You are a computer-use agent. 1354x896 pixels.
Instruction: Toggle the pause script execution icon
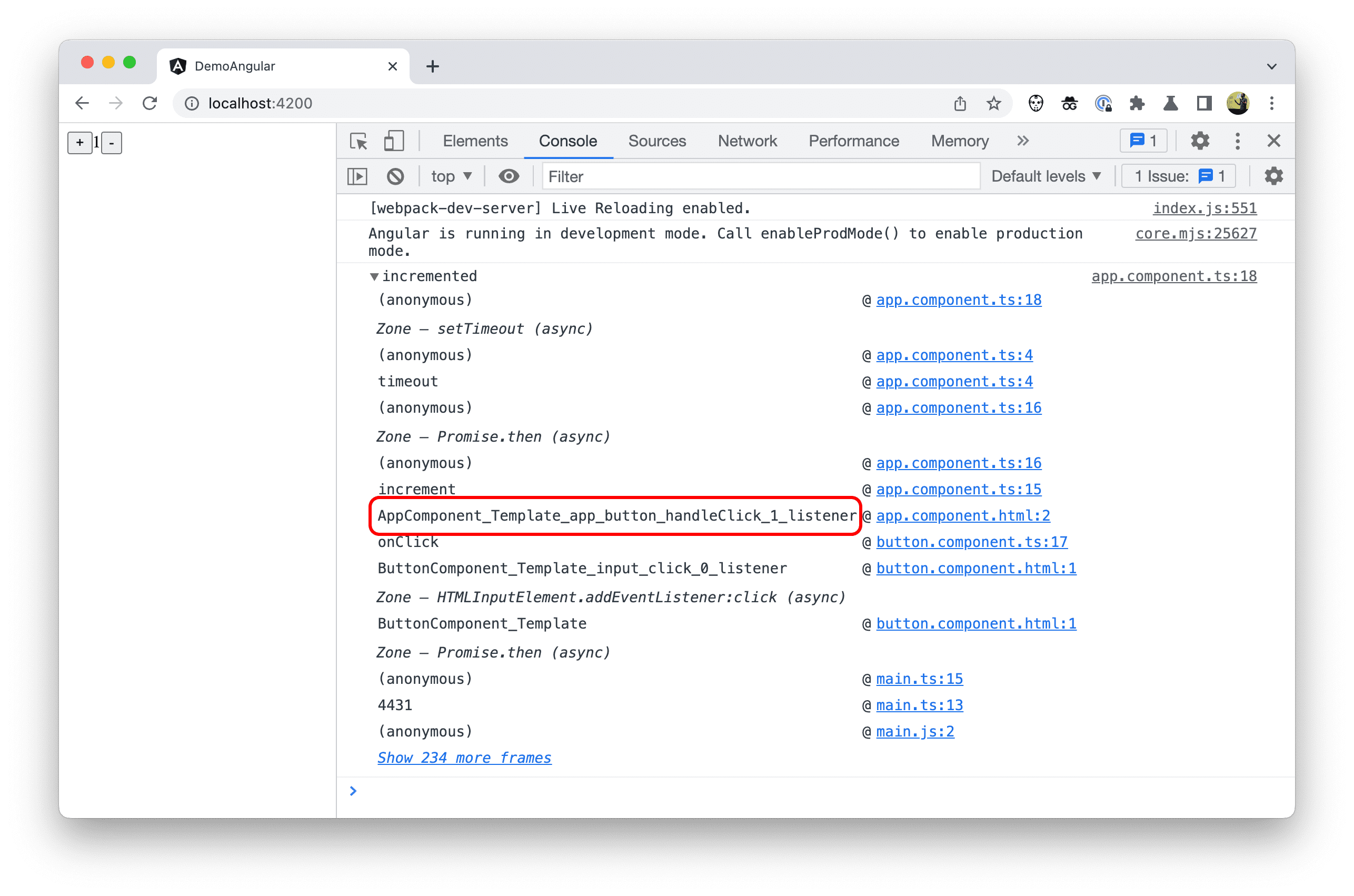coord(359,177)
